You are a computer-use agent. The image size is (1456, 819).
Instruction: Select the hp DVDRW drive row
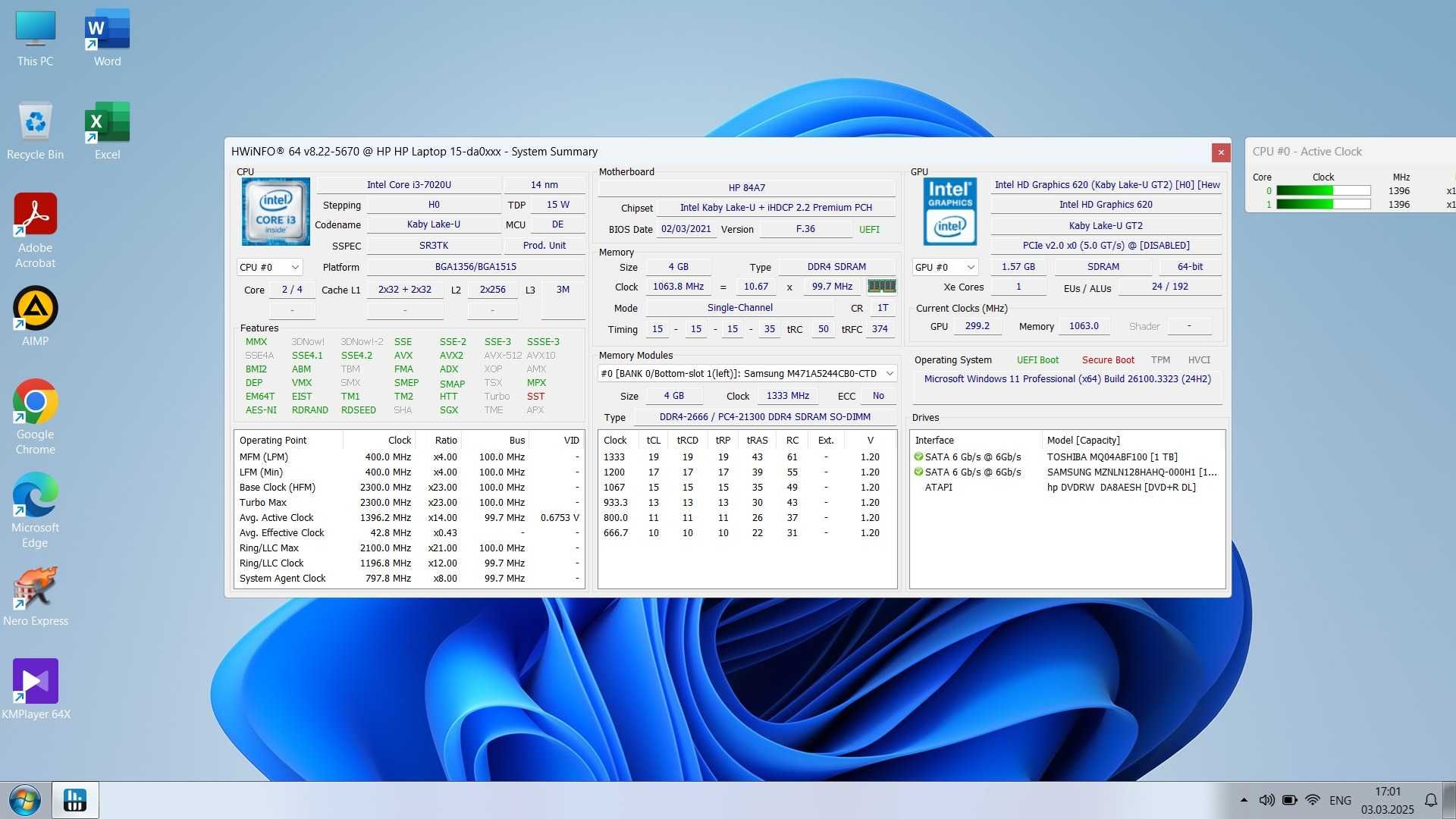click(x=1068, y=487)
